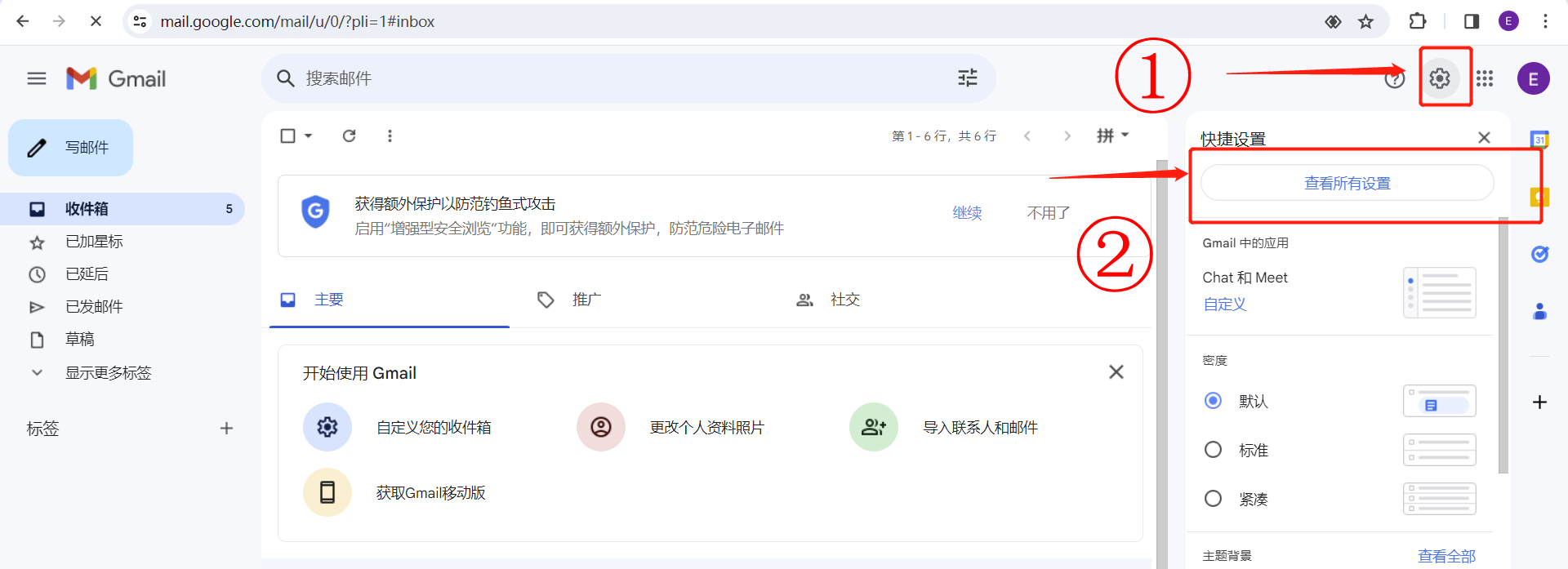Screen dimensions: 1568x569
Task: Stop loading the page
Action: pyautogui.click(x=96, y=21)
